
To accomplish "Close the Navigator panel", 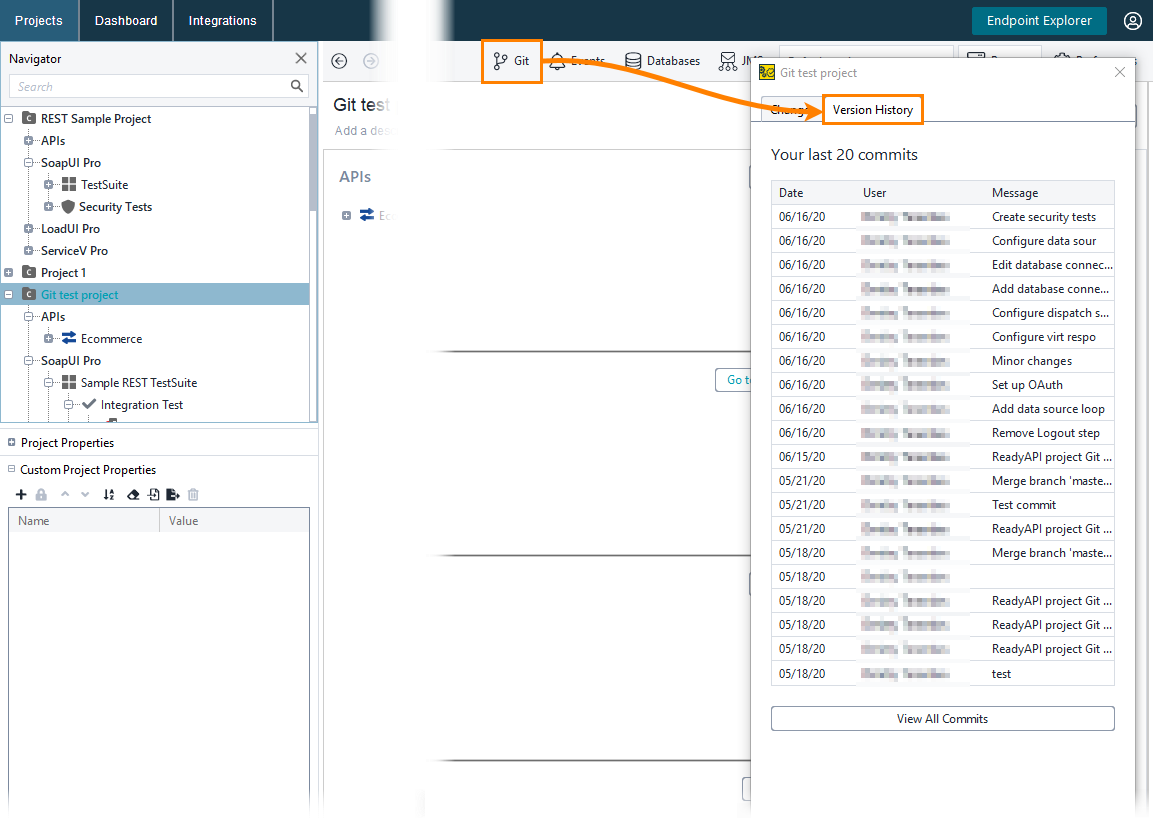I will (301, 58).
